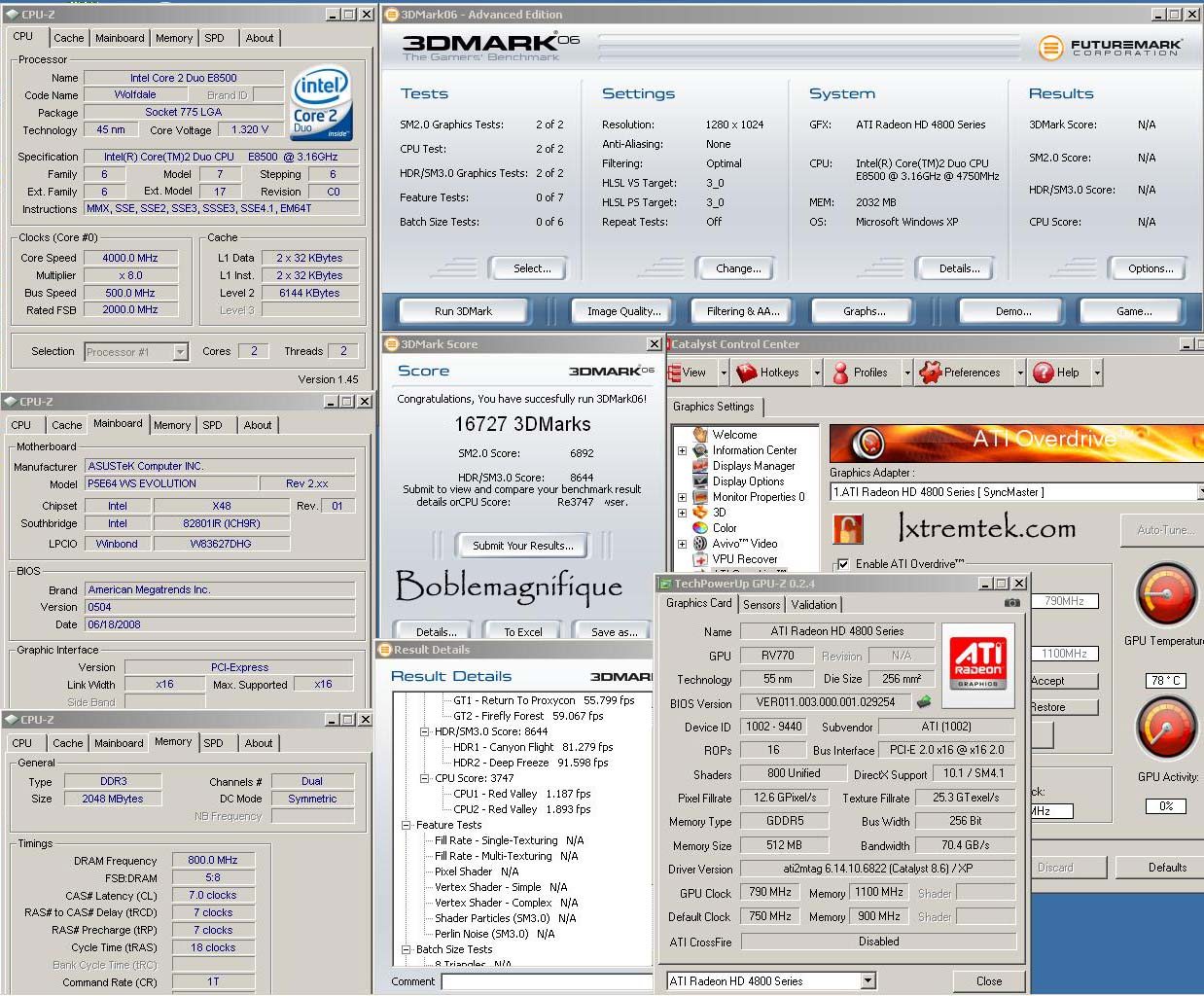Open the CPU-Z Processor #1 selection dropdown
This screenshot has width=1204, height=996.
click(180, 352)
